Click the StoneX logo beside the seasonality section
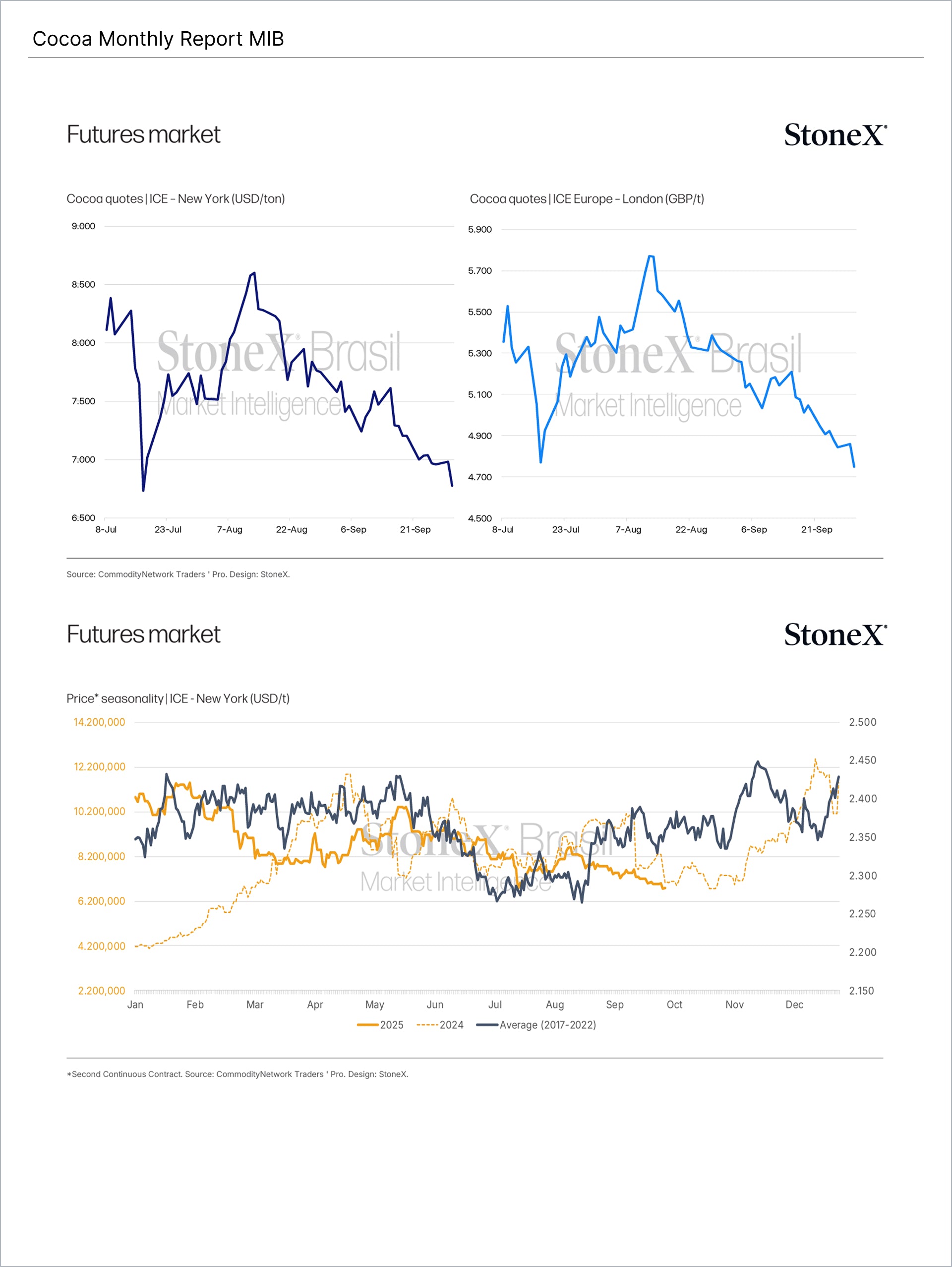This screenshot has width=952, height=1267. pos(834,635)
